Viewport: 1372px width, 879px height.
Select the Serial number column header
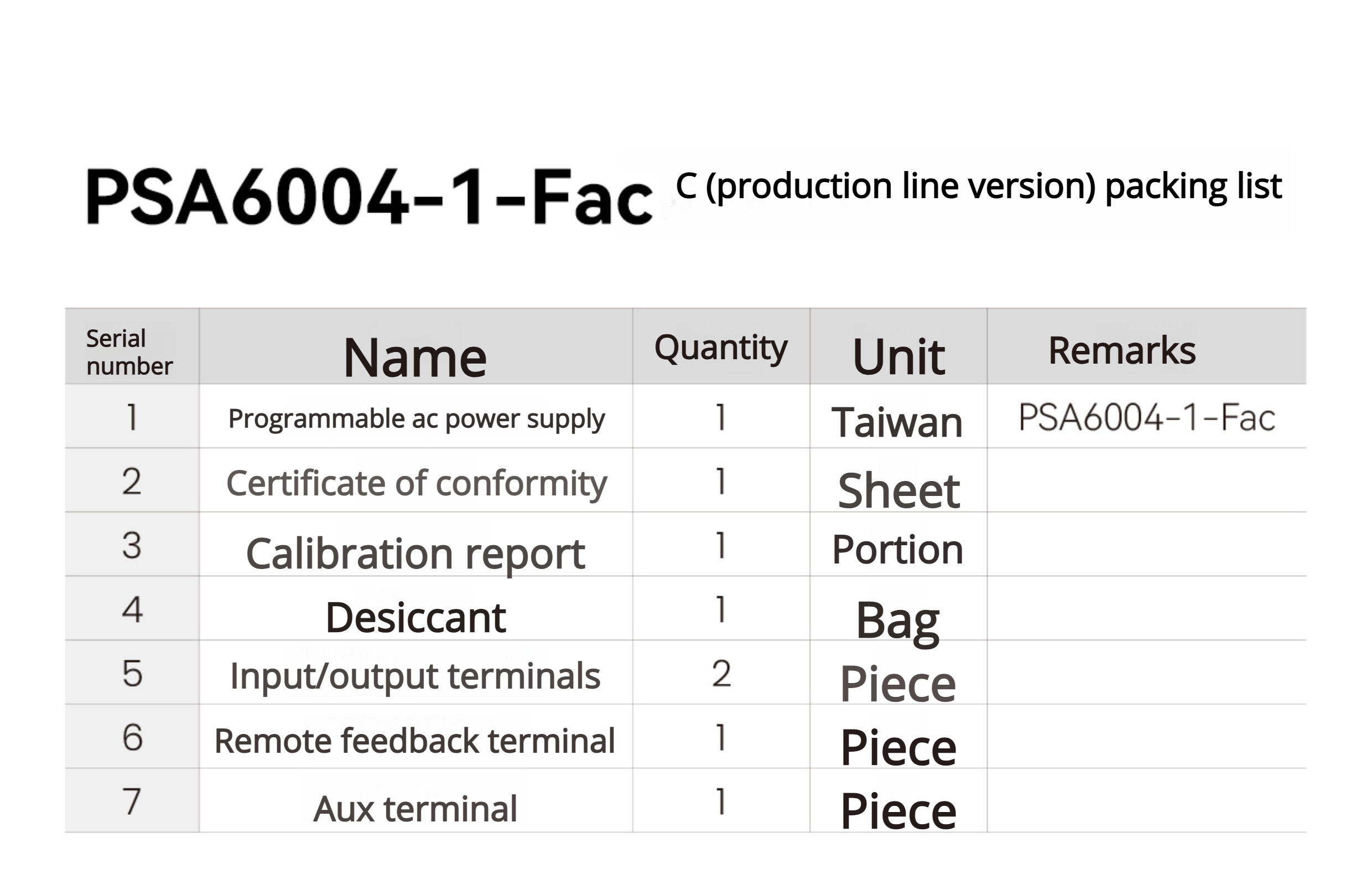coord(130,351)
